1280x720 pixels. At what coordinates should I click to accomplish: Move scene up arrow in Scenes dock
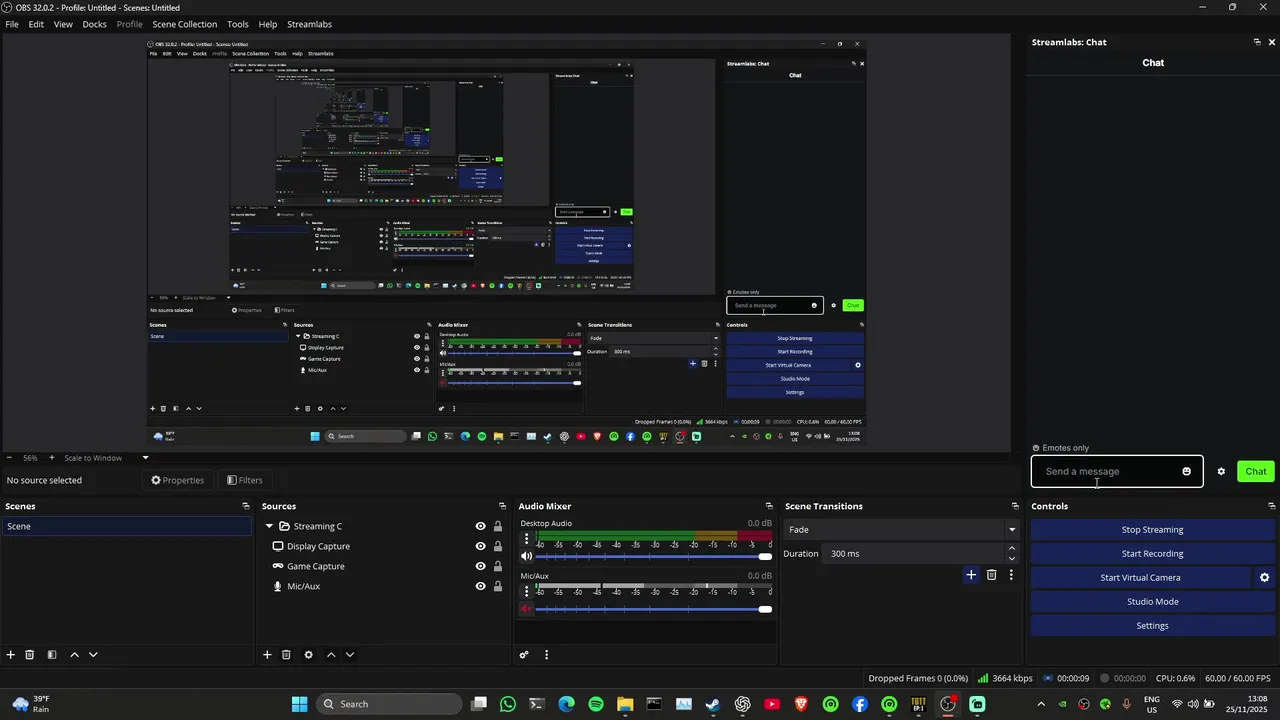point(74,655)
